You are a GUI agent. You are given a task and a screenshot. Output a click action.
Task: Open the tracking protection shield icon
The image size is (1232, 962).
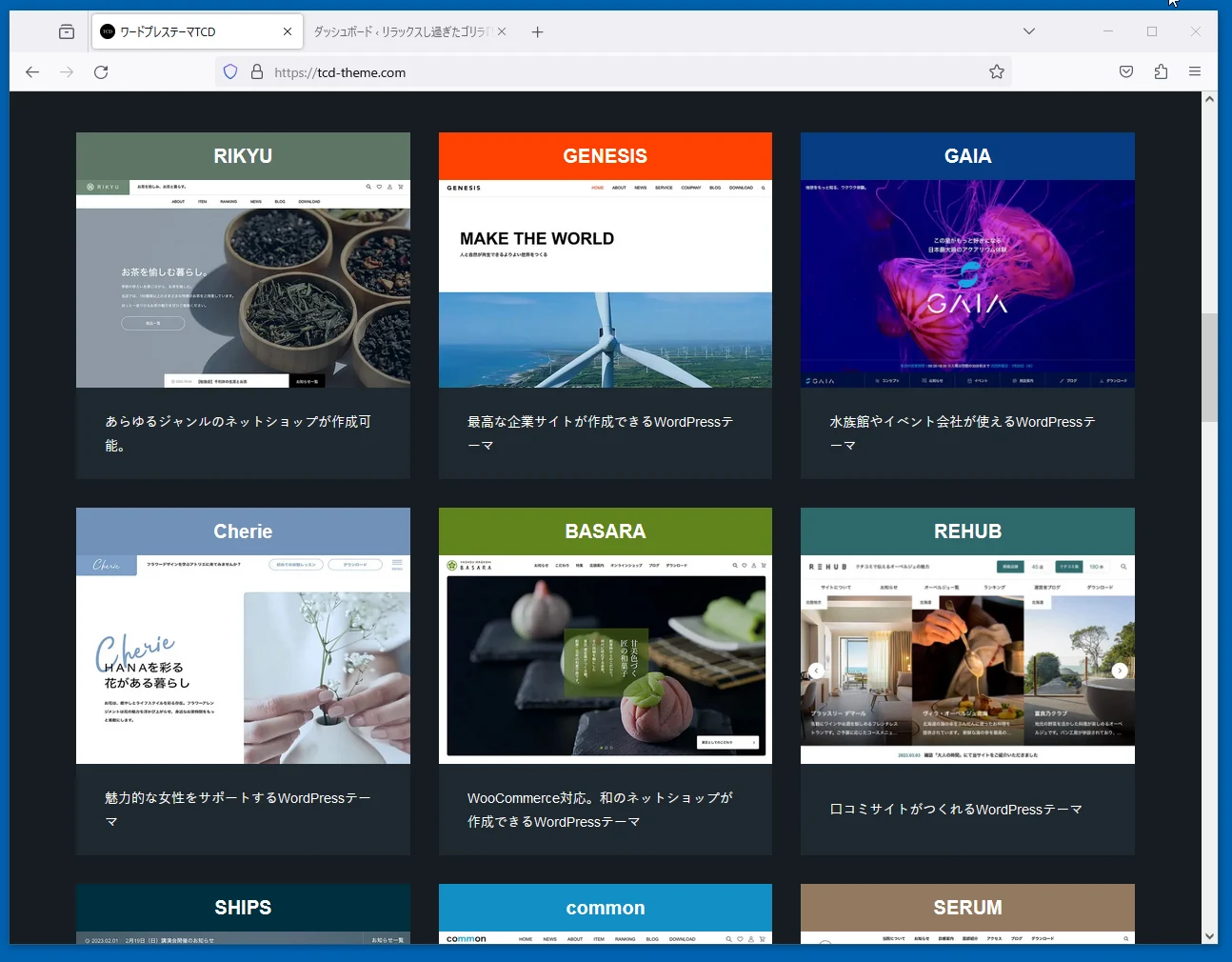point(230,72)
